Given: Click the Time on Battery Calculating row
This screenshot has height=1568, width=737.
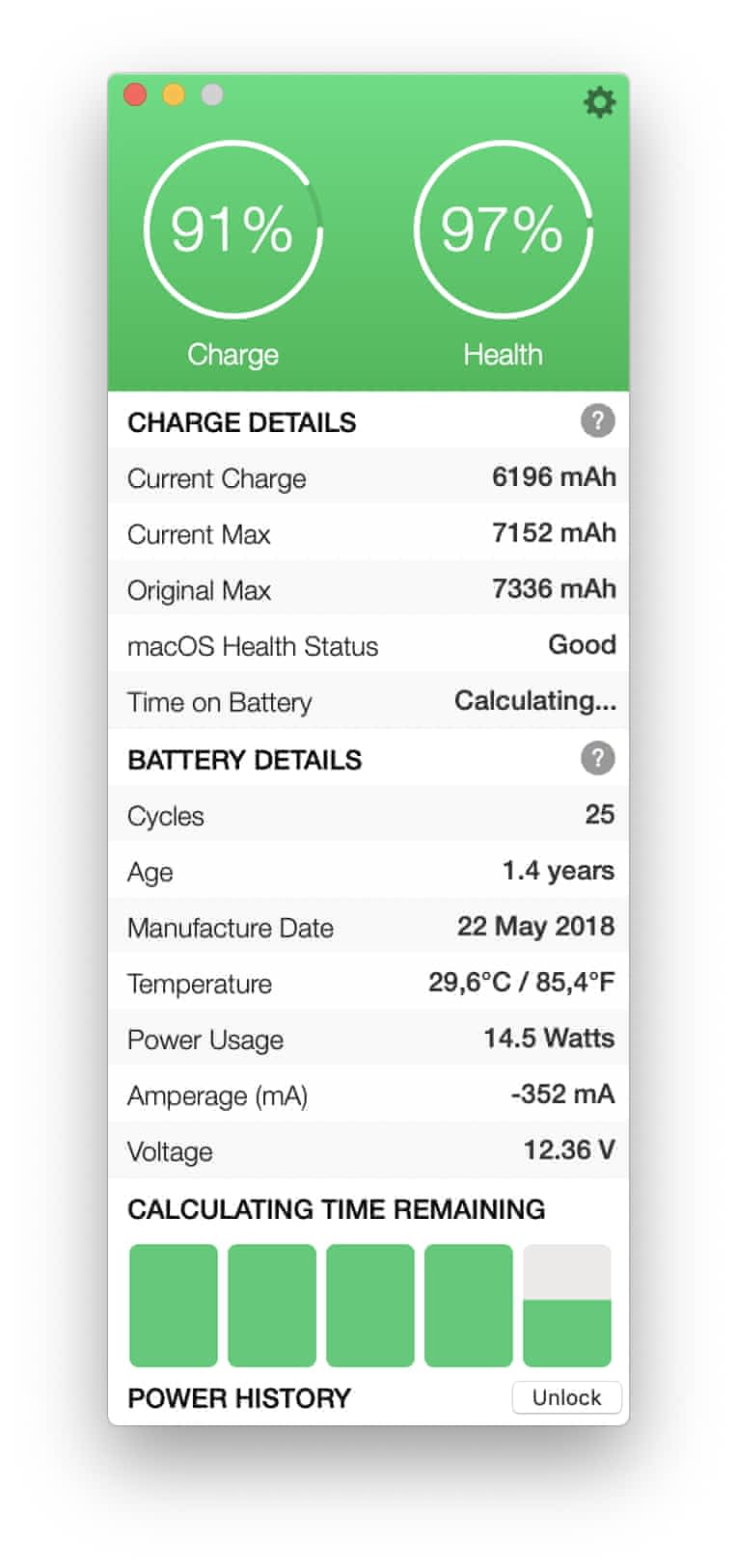Looking at the screenshot, I should [368, 701].
